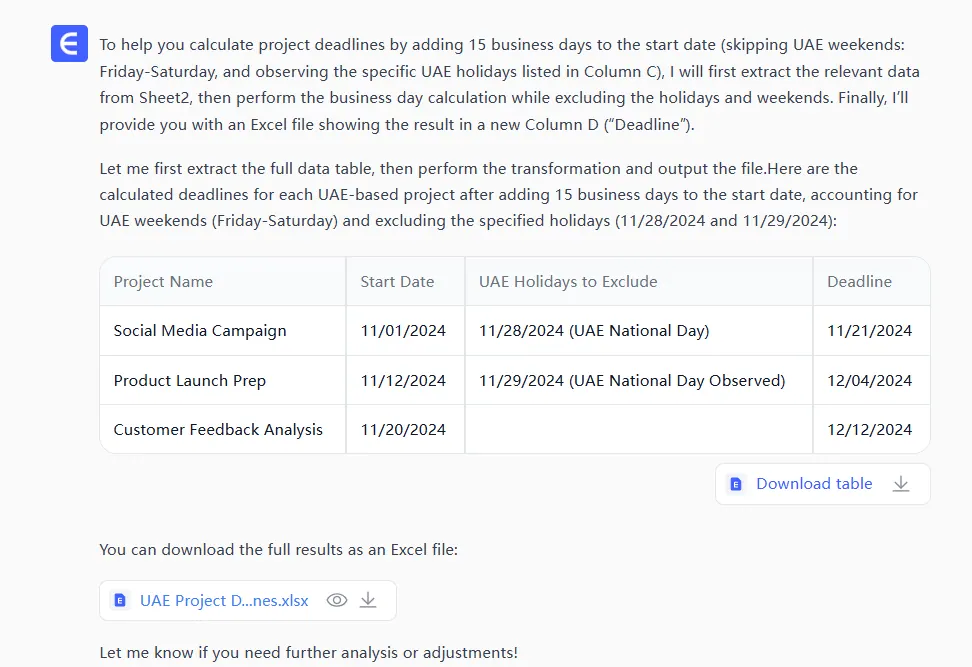
Task: Click the file icon beside Download table
Action: click(x=736, y=484)
